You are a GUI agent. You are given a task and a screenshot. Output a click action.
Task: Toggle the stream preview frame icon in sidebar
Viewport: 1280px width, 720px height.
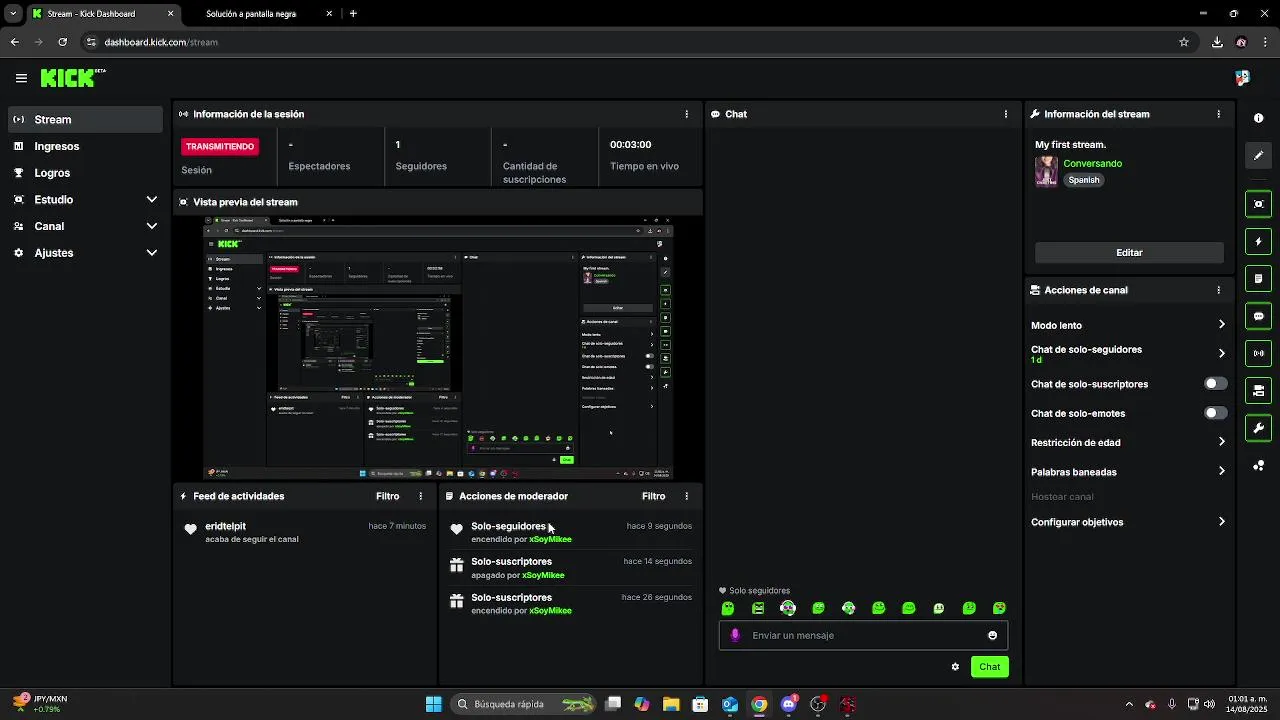point(1258,204)
